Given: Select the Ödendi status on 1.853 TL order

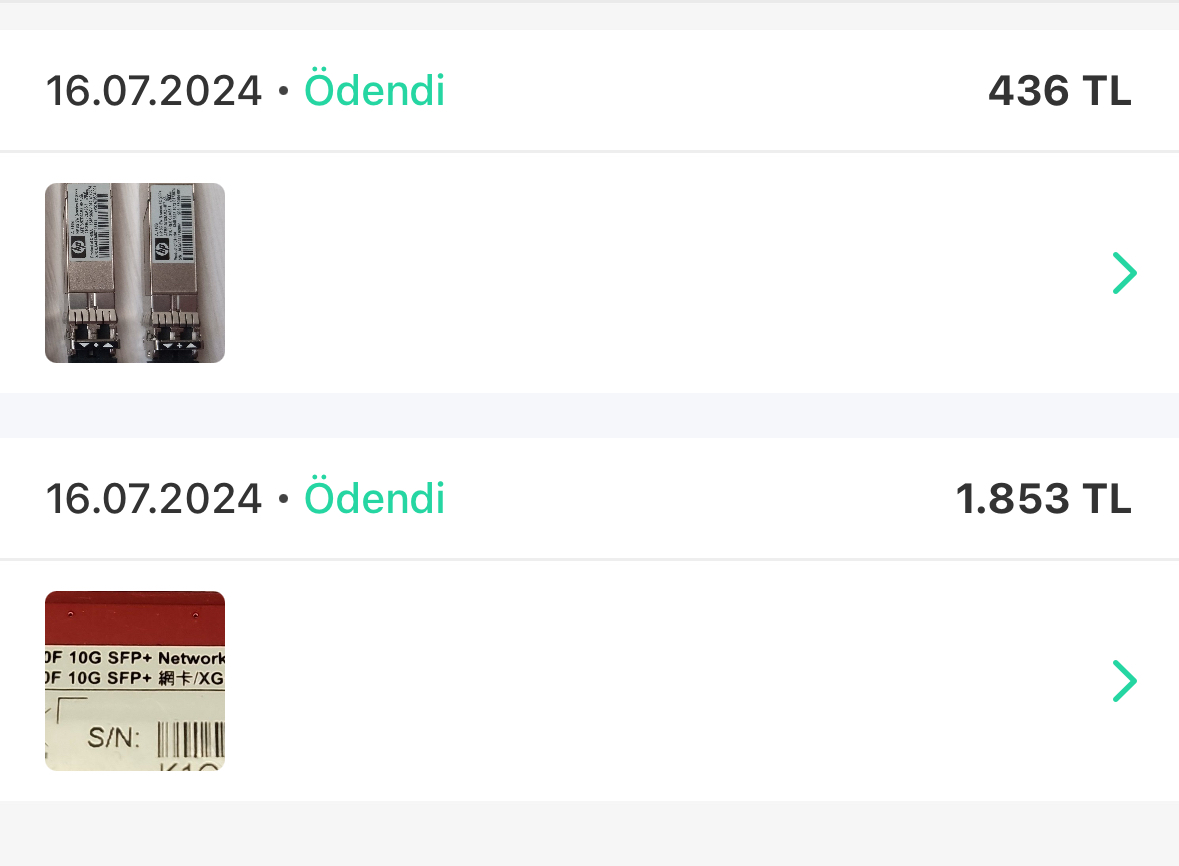Looking at the screenshot, I should (374, 498).
